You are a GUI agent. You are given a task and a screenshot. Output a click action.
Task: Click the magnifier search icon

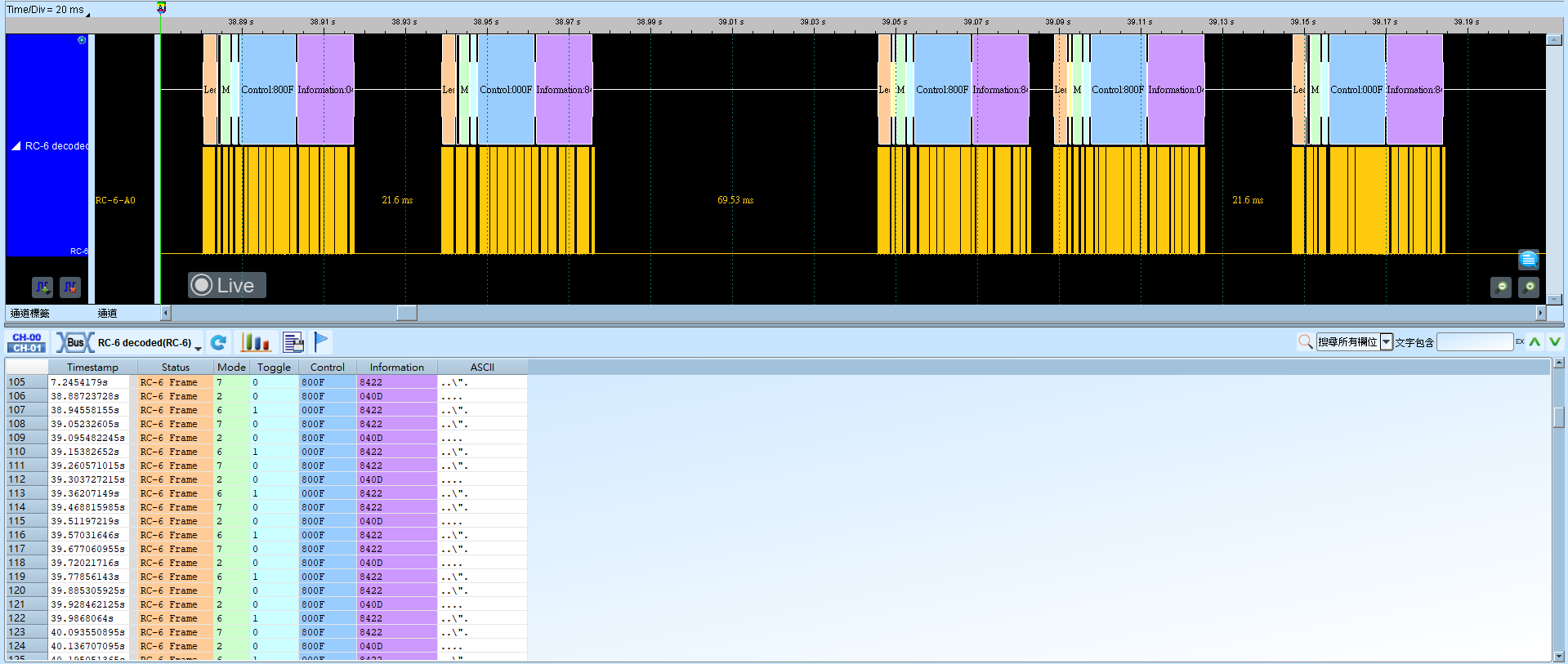click(1306, 341)
